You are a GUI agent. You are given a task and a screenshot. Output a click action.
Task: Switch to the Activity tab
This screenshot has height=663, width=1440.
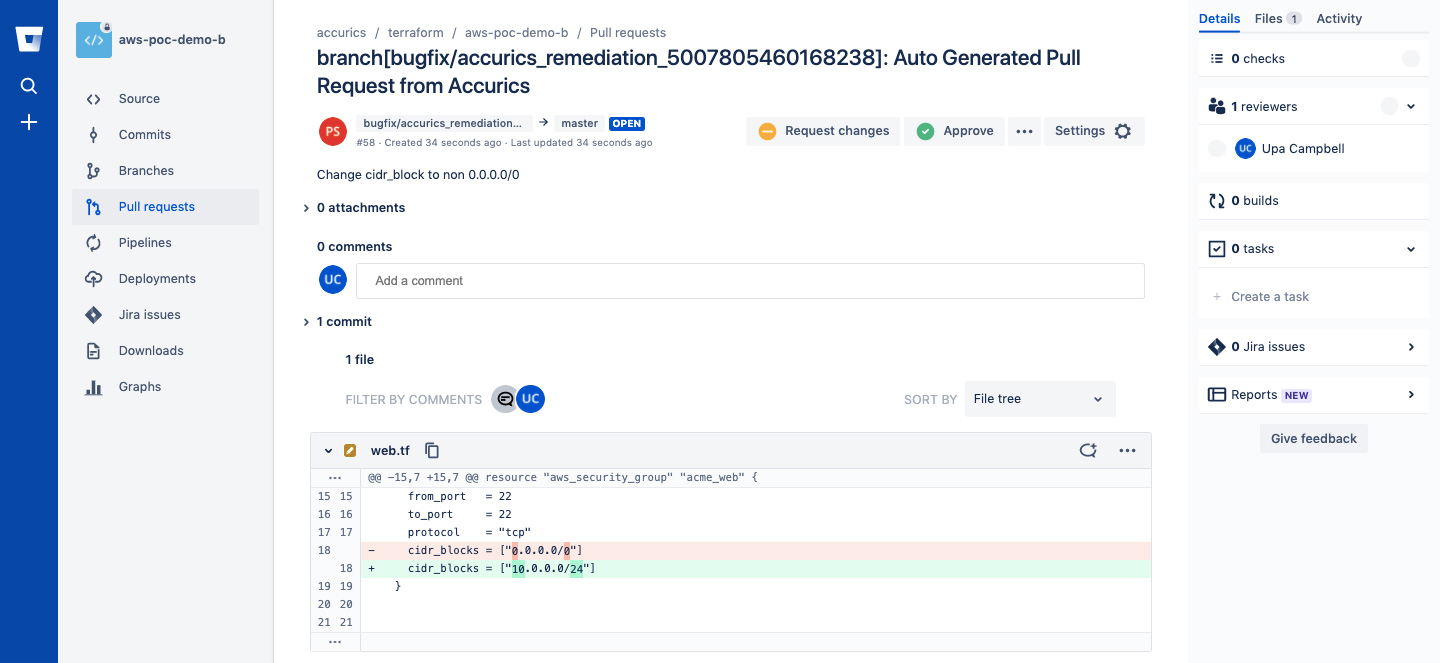tap(1339, 18)
